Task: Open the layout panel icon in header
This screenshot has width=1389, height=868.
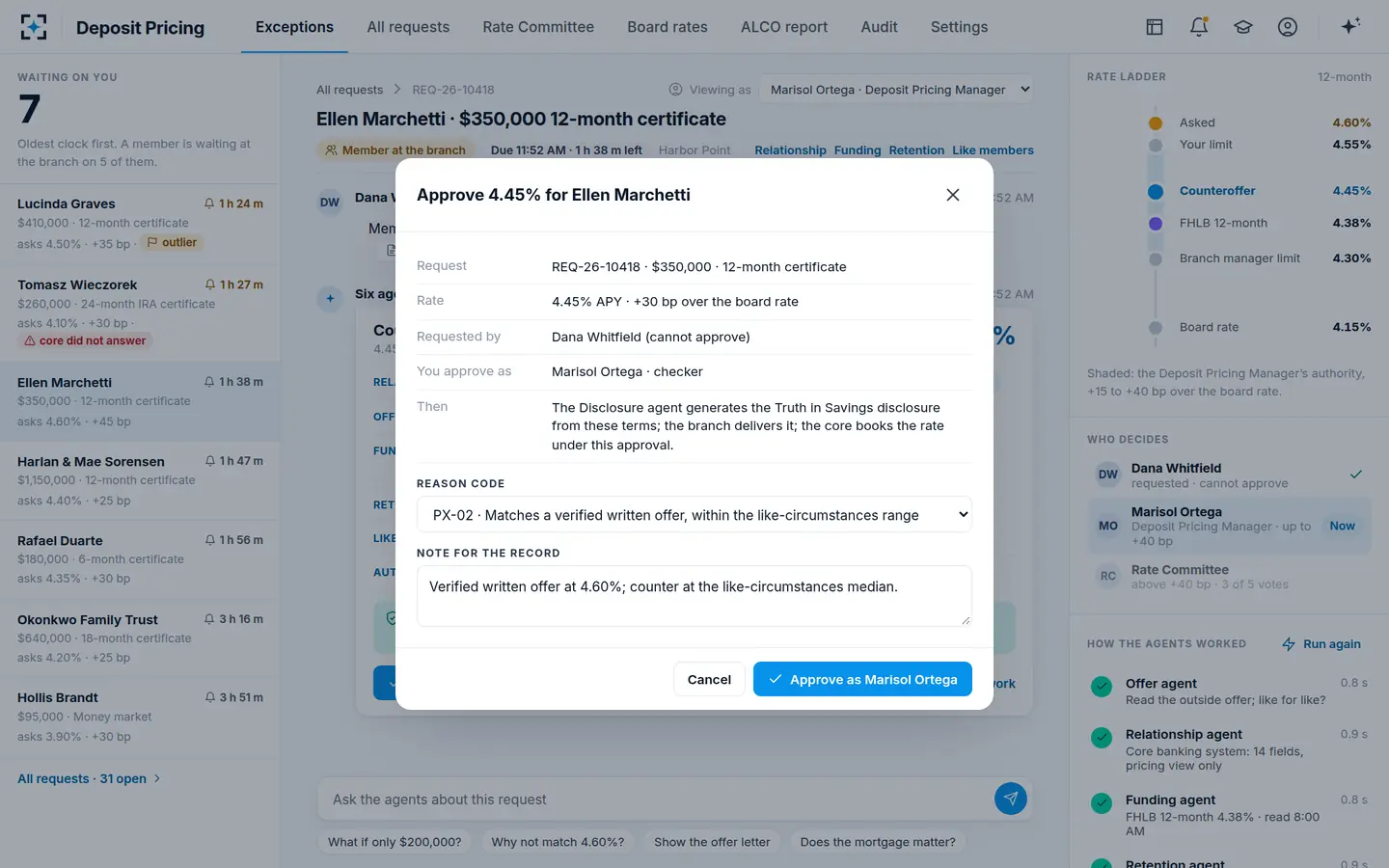Action: 1155,27
